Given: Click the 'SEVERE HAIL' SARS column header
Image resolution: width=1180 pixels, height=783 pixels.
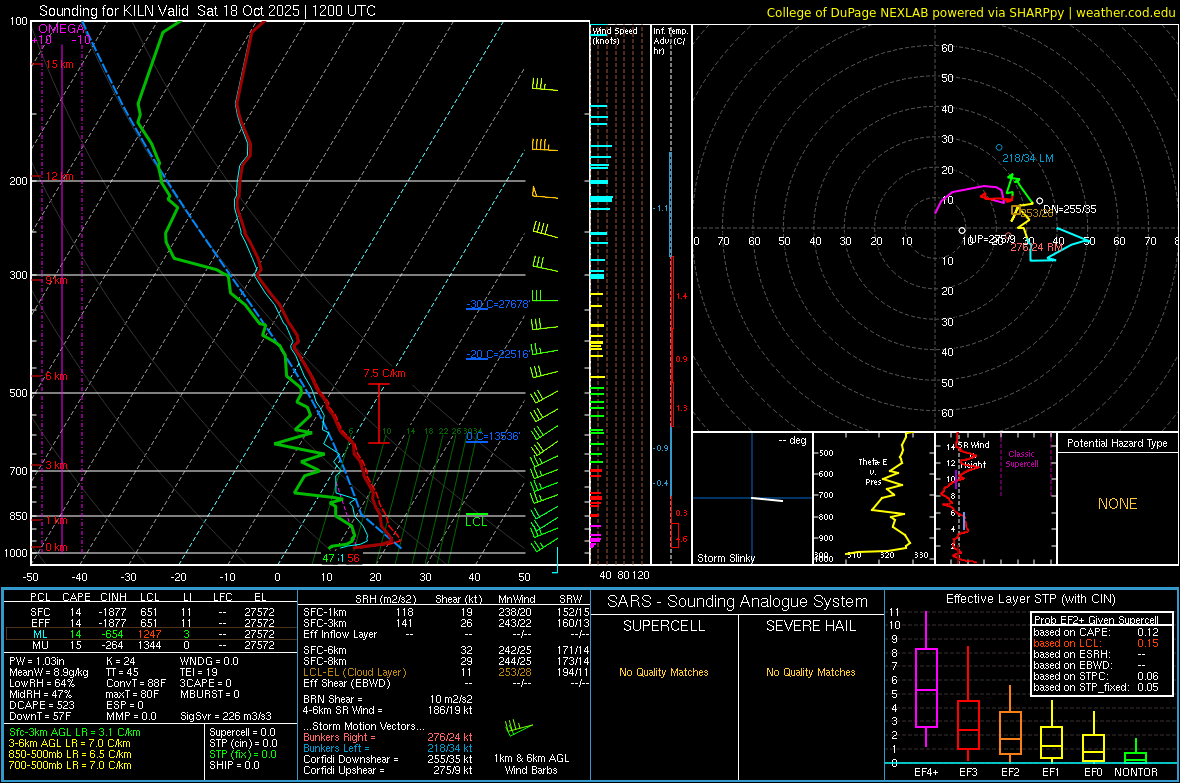Looking at the screenshot, I should pyautogui.click(x=810, y=626).
